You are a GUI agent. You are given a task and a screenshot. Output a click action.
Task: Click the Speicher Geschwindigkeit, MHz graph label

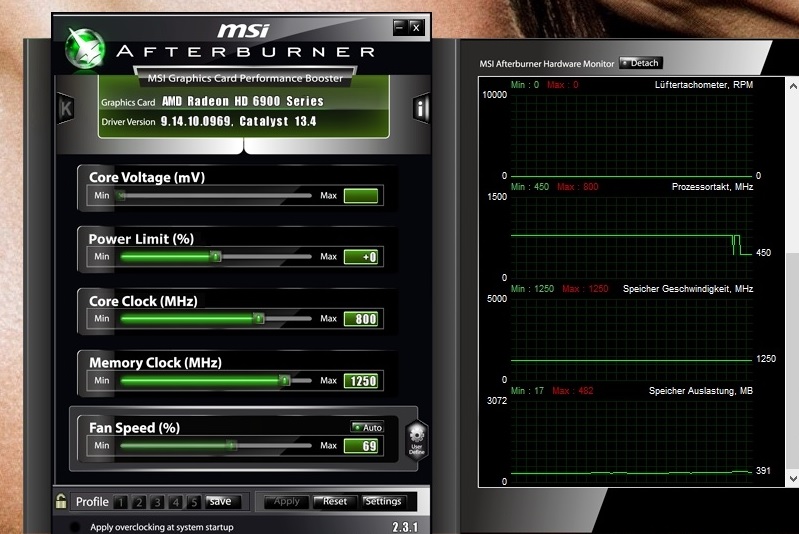point(688,288)
